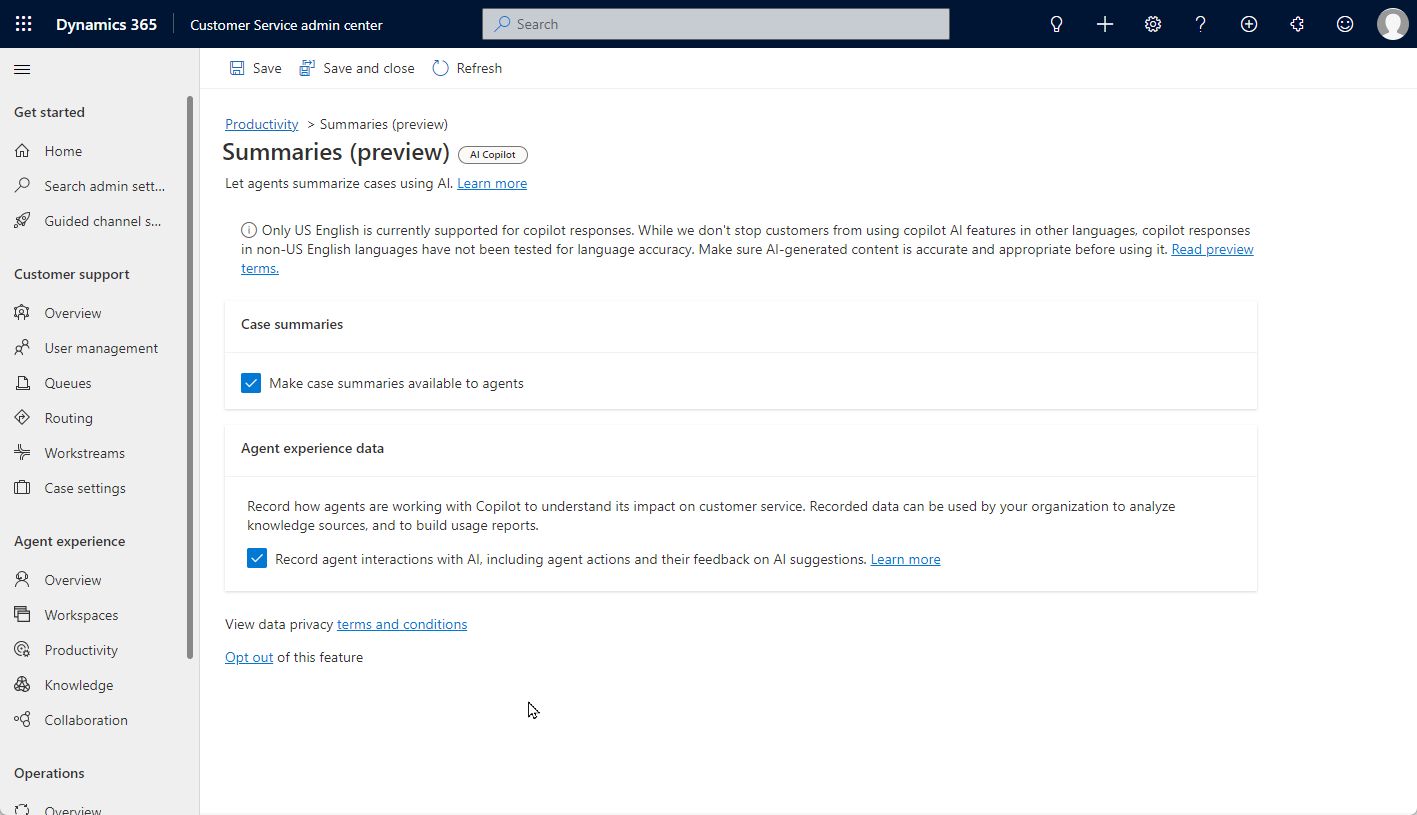Click the sidebar vertical scrollbar
This screenshot has width=1417, height=815.
(x=190, y=378)
